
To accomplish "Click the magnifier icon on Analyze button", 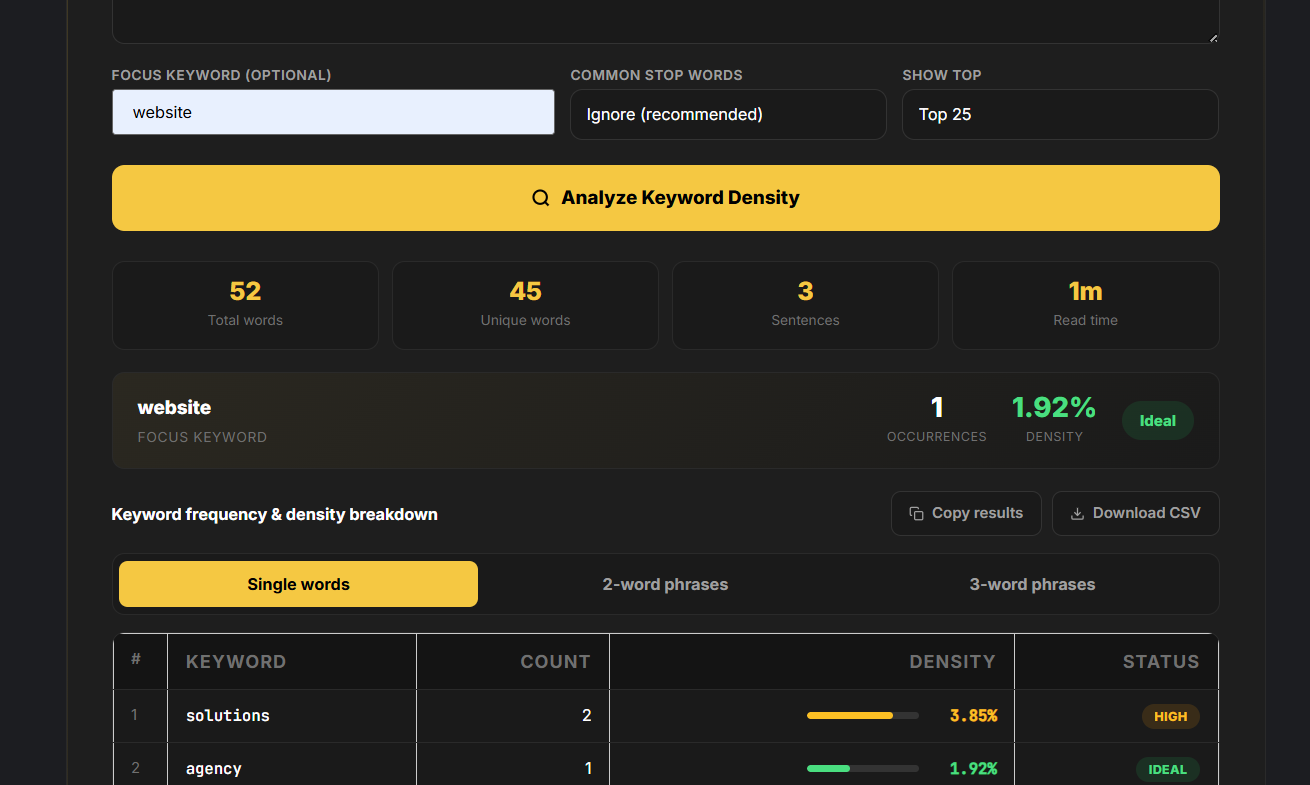I will pyautogui.click(x=541, y=198).
